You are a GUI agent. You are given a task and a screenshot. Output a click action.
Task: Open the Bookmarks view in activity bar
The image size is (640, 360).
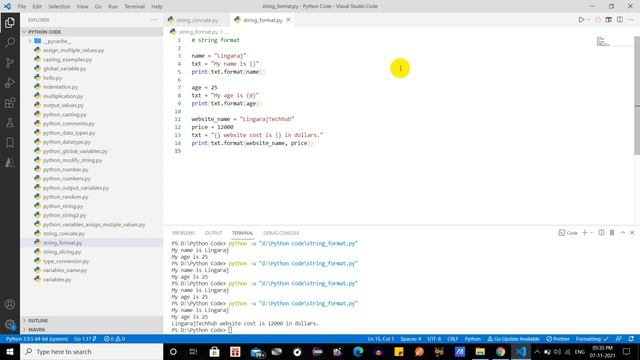pos(10,142)
